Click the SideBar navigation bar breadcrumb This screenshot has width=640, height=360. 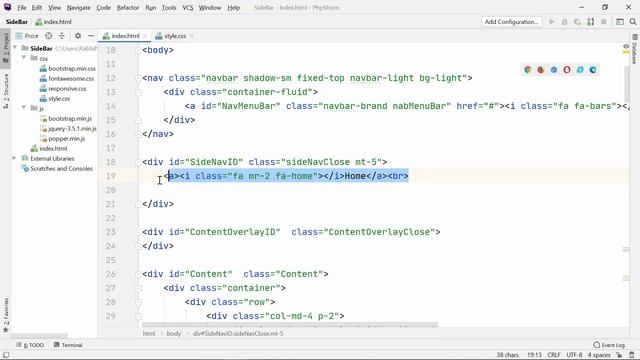pos(17,22)
